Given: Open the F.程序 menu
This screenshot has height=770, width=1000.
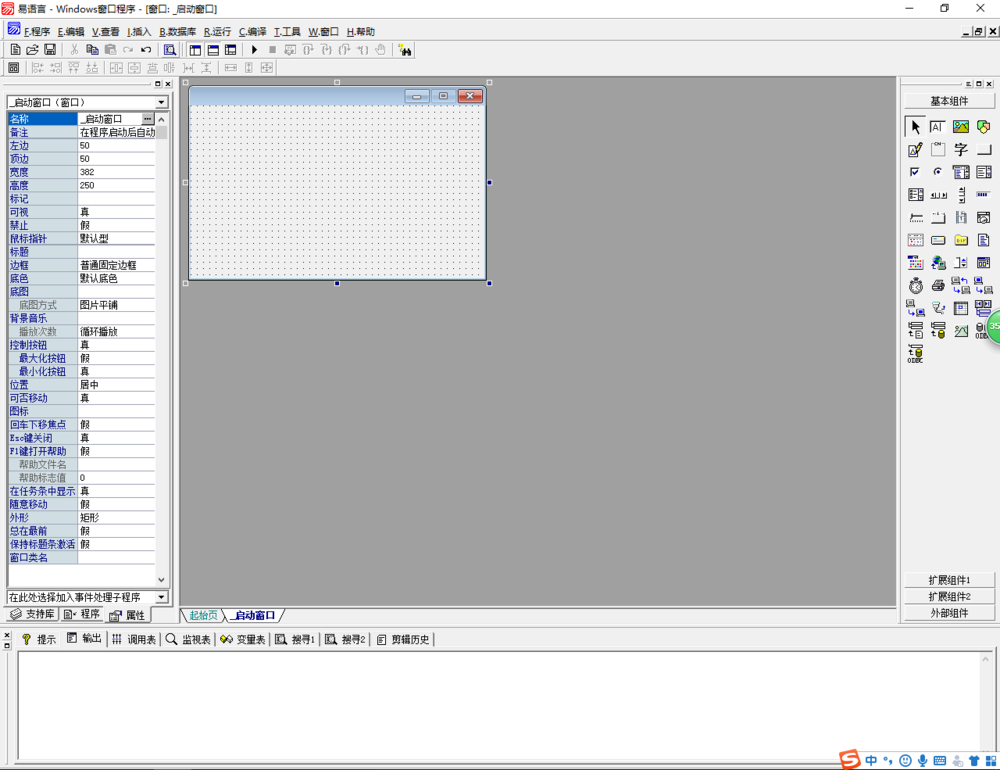Looking at the screenshot, I should pos(37,31).
